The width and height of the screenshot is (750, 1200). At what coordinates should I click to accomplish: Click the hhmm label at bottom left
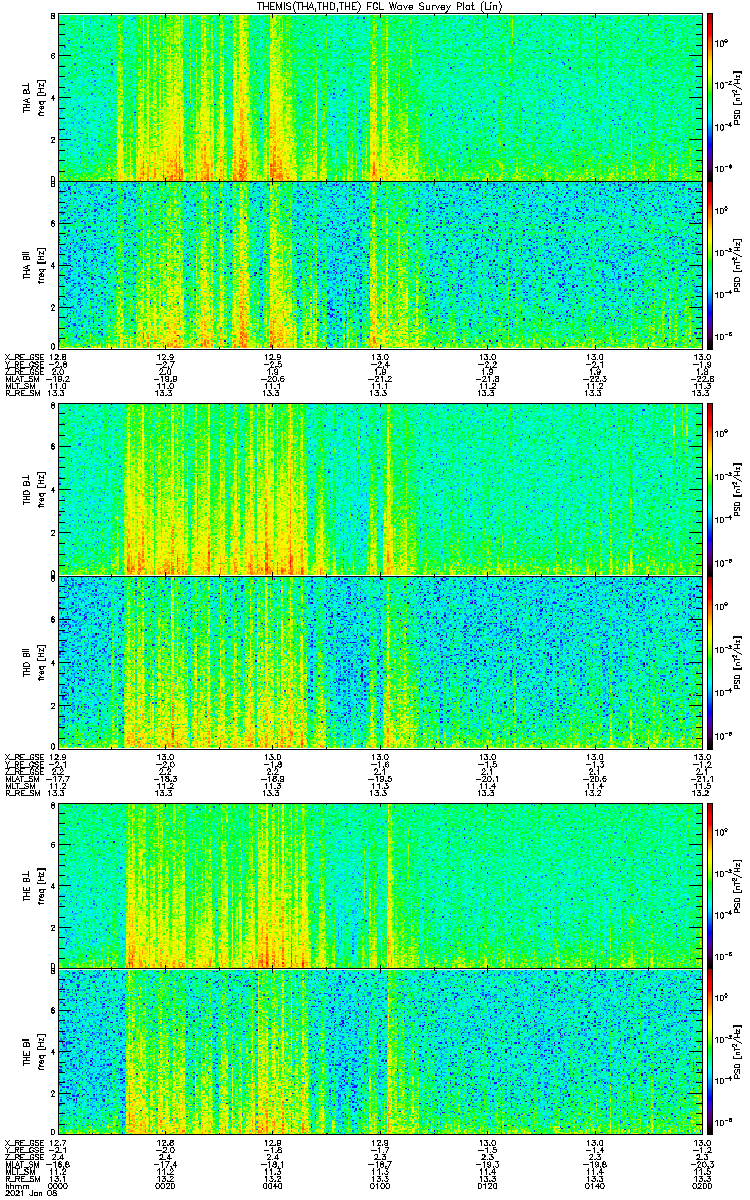[16, 1184]
